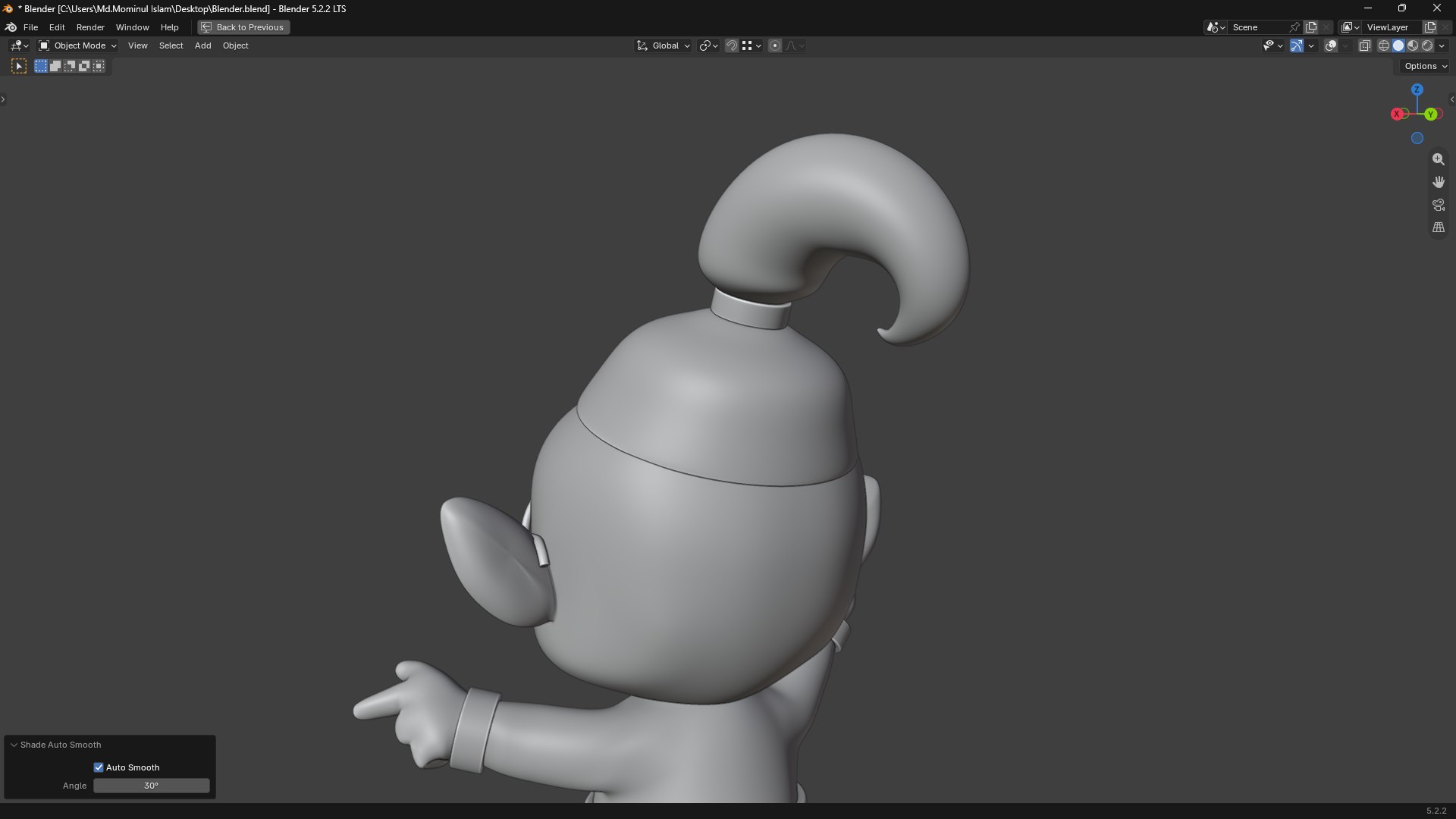Open the snapping options dropdown

coord(752,45)
